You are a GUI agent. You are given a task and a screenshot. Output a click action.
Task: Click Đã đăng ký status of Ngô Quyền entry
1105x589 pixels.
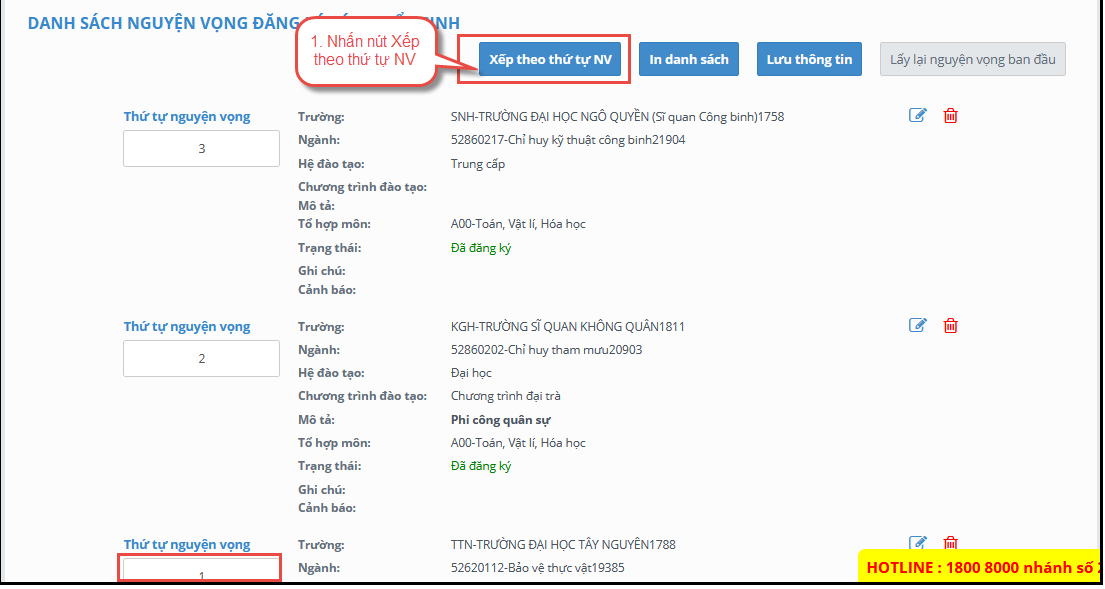481,248
